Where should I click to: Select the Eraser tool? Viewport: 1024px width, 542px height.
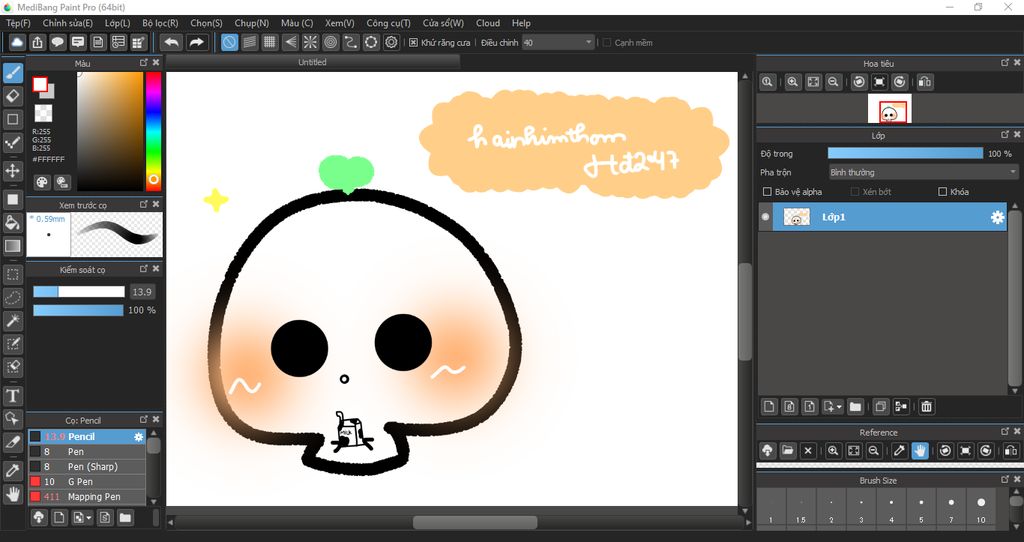click(12, 96)
